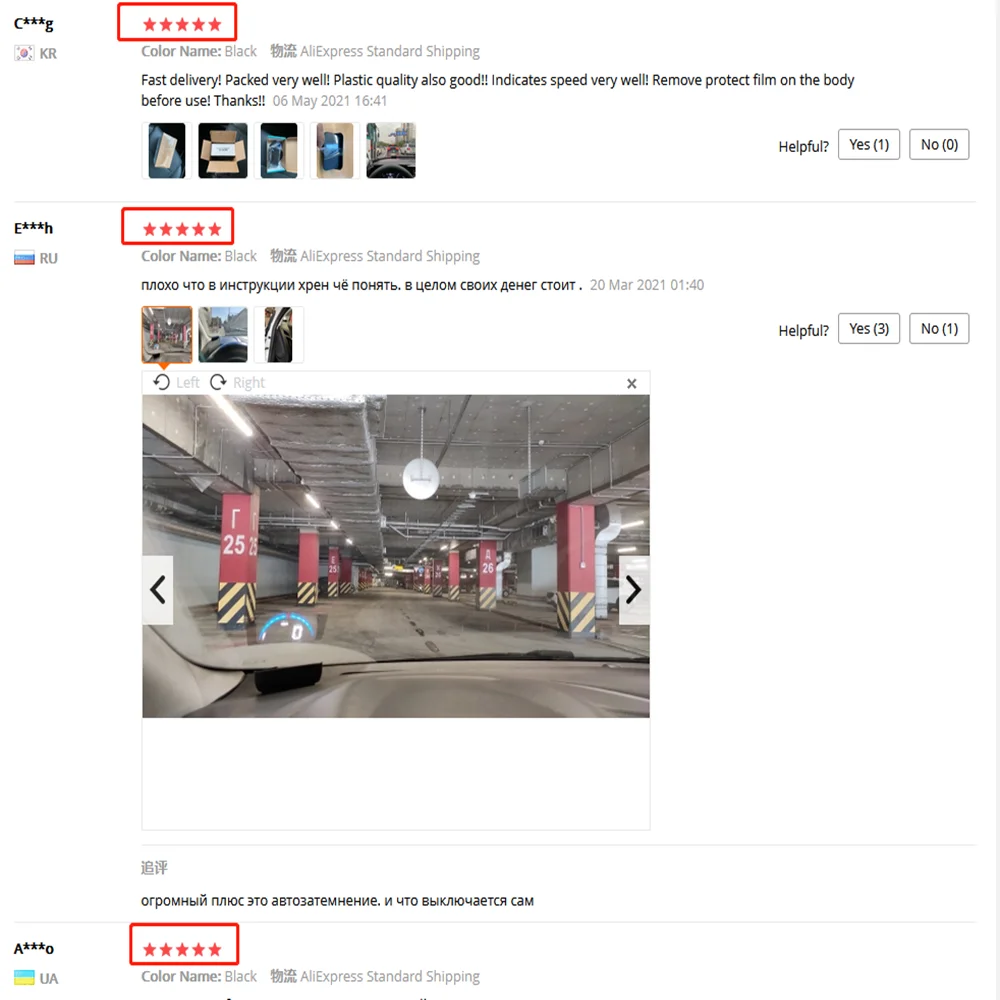
Task: Open first thumbnail in C***g's review
Action: (x=166, y=151)
